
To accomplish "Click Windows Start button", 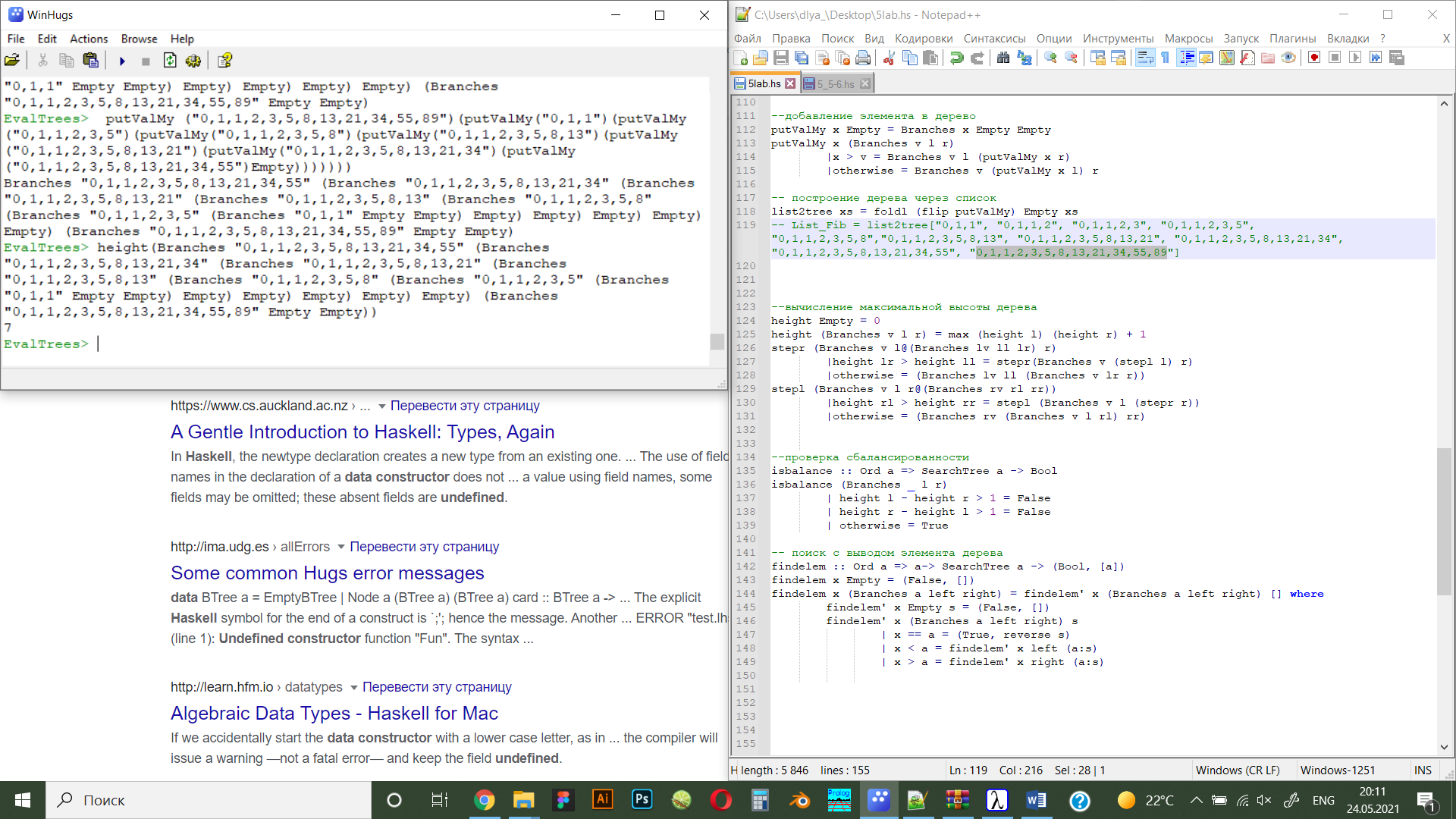I will (x=23, y=800).
